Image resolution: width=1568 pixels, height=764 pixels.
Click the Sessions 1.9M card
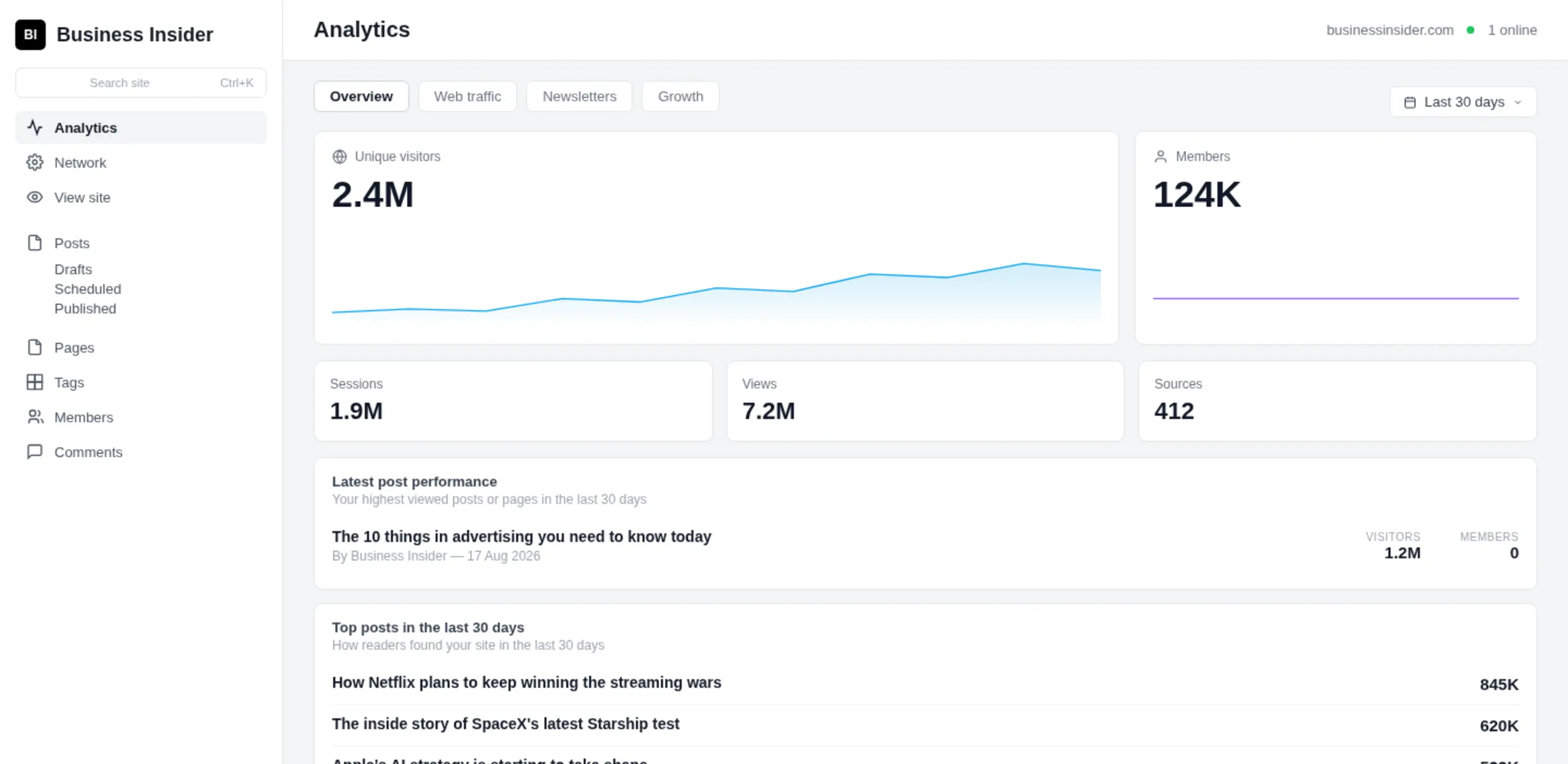coord(513,401)
